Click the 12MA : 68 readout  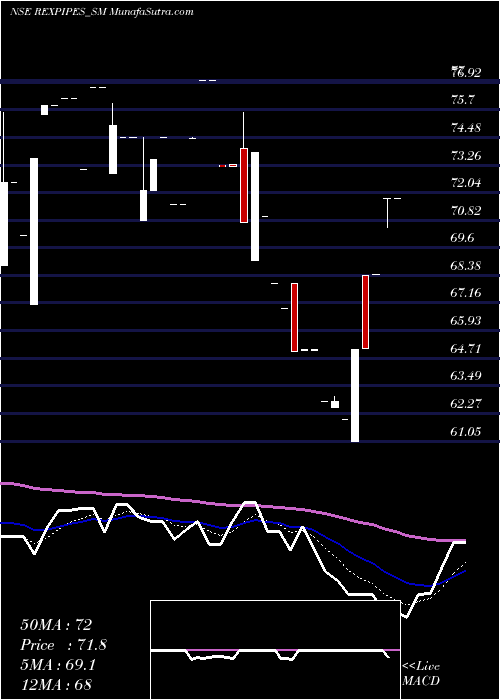pyautogui.click(x=56, y=684)
